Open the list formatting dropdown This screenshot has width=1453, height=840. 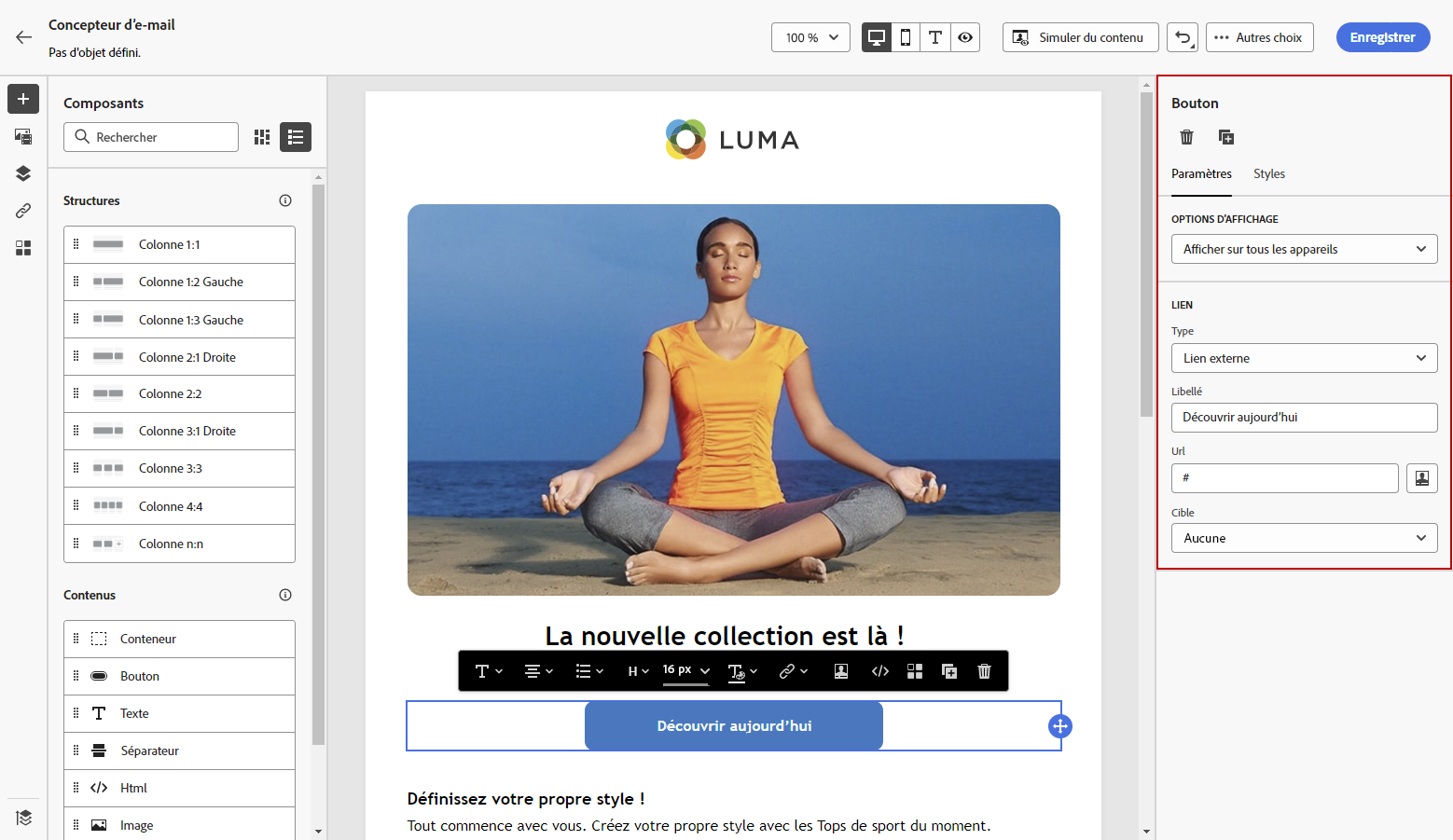point(589,671)
